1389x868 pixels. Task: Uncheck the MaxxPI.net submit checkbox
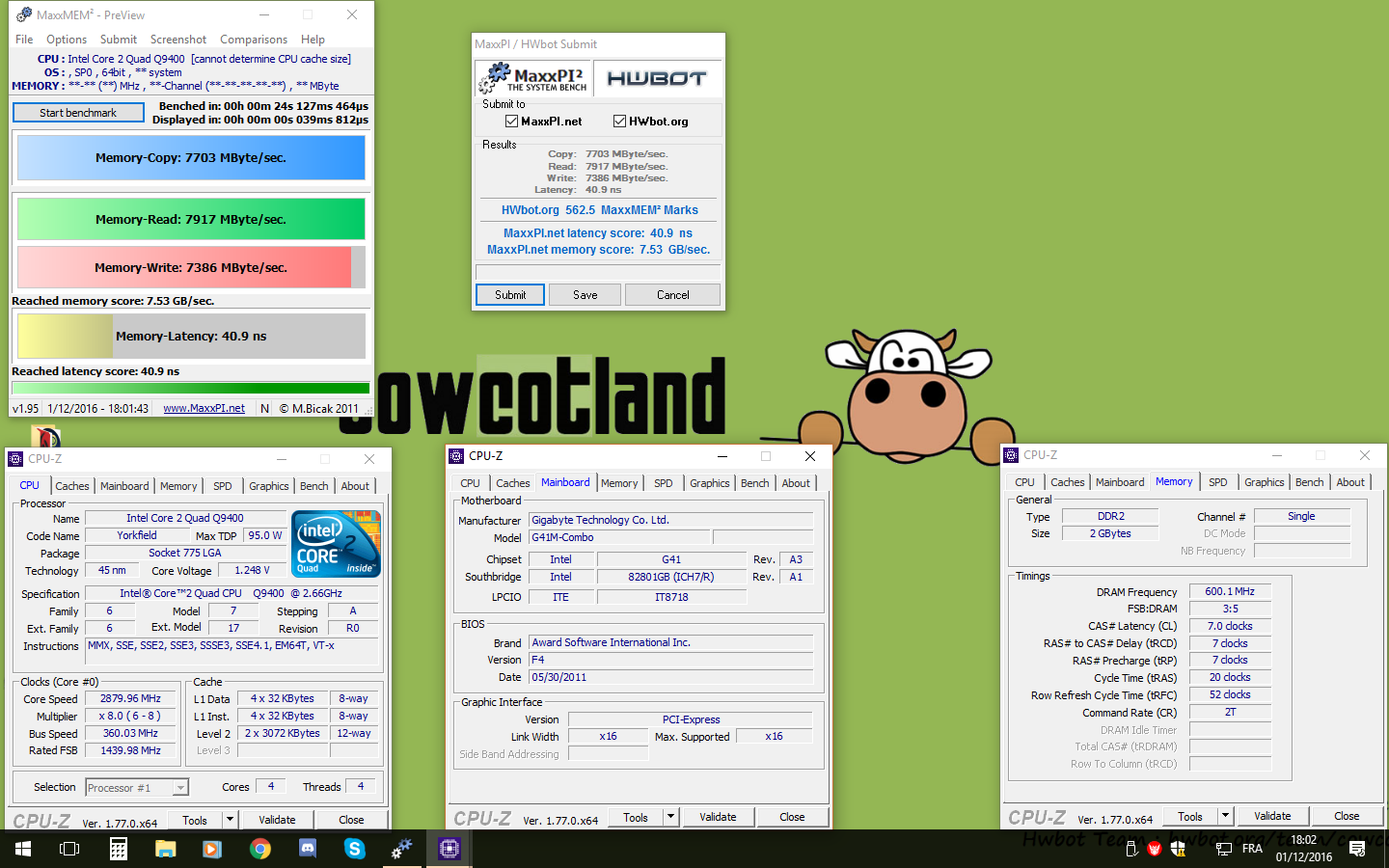(512, 122)
